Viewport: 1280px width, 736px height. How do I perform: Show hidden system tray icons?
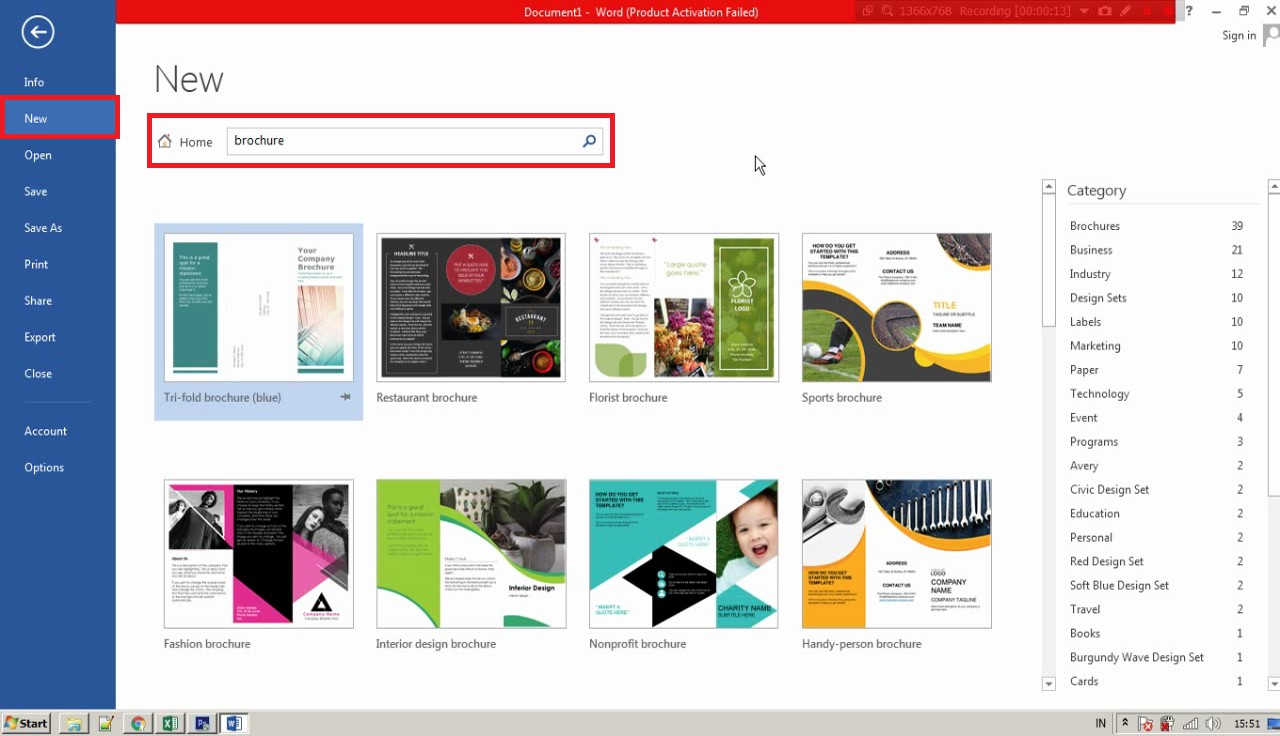click(x=1125, y=723)
